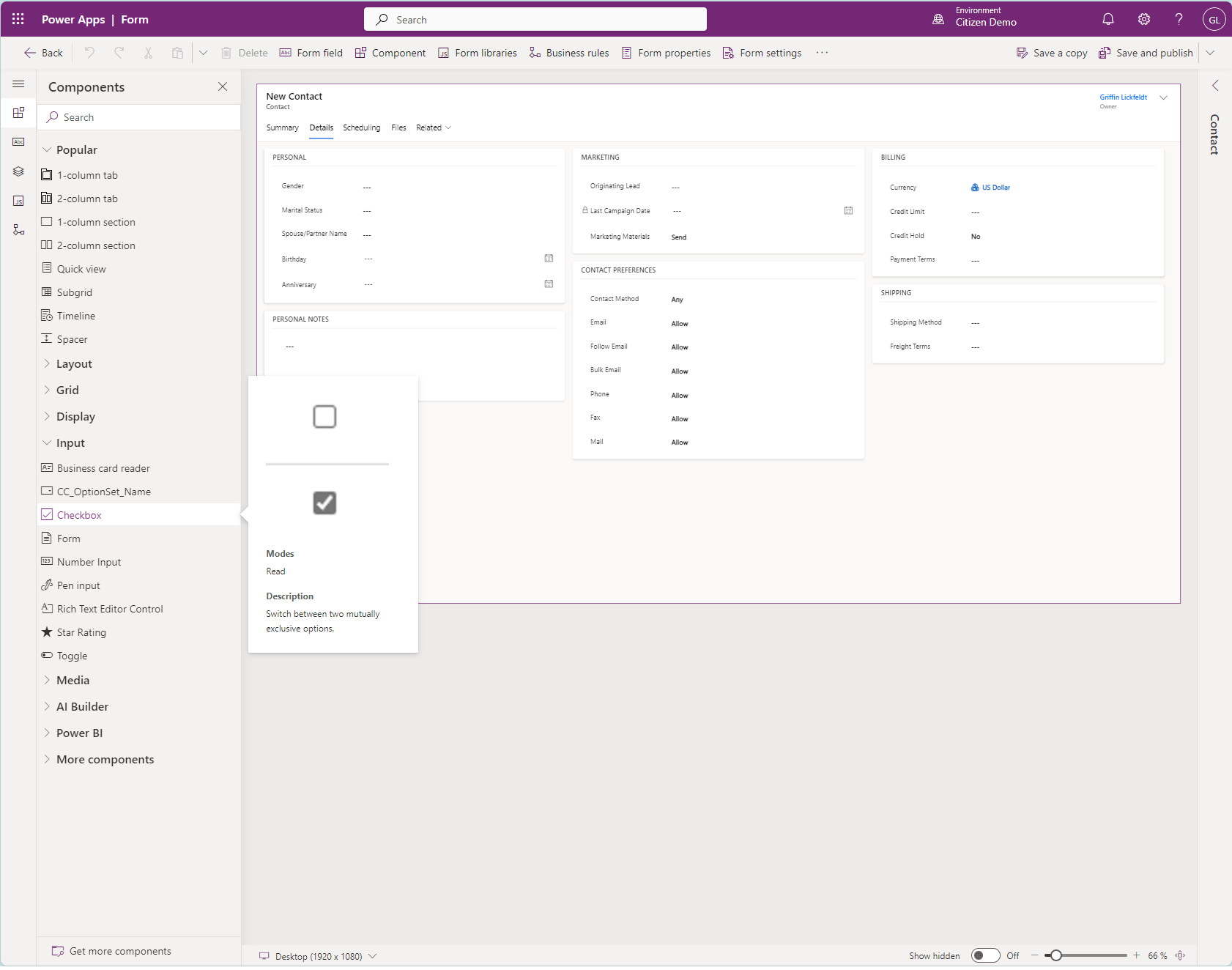1232x970 pixels.
Task: Open the Power Apps settings gear
Action: tap(1143, 19)
